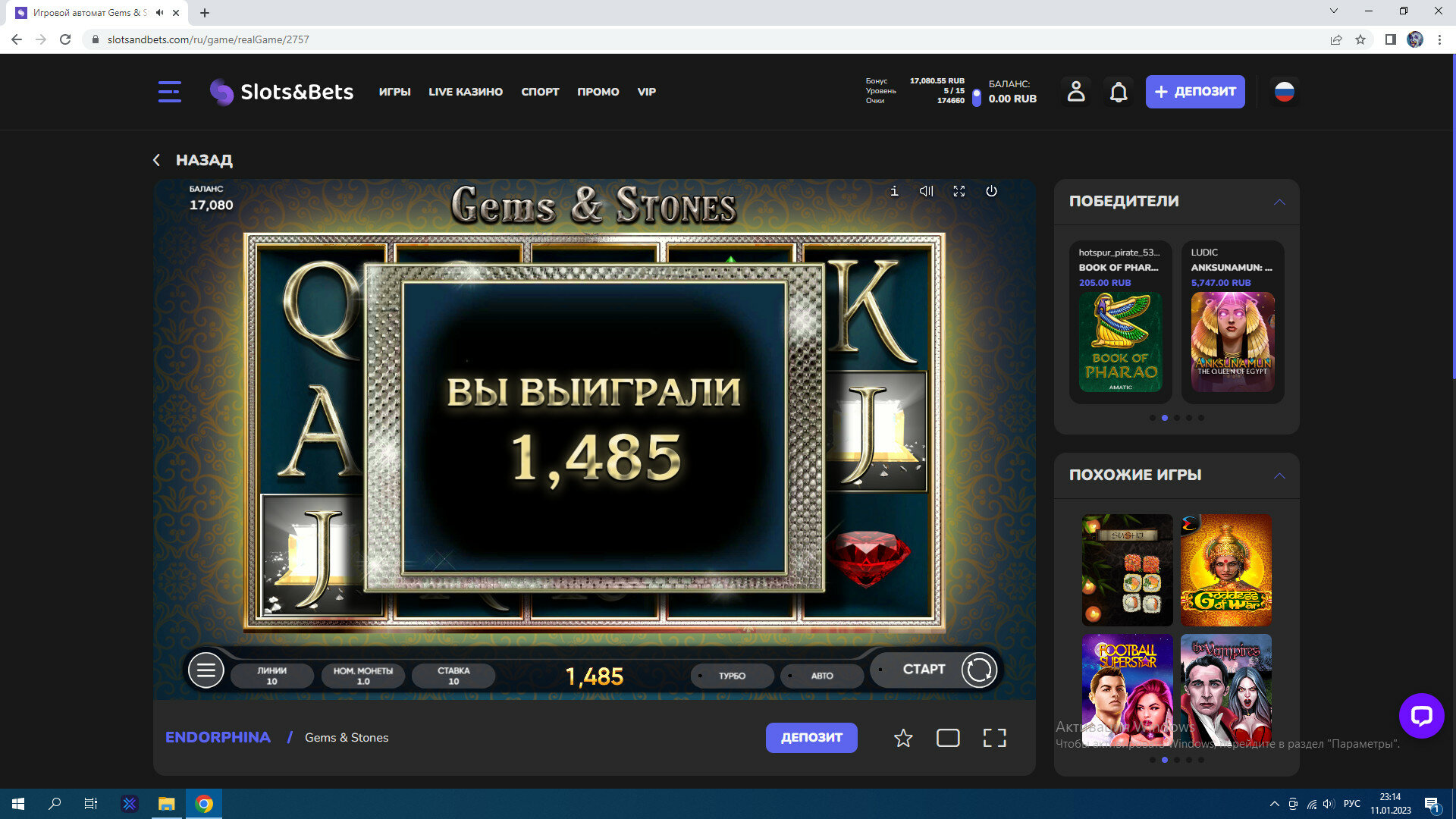Viewport: 1456px width, 819px height.
Task: Collapse the ПОХОЖИЕ ИГРЫ panel
Action: (1279, 475)
